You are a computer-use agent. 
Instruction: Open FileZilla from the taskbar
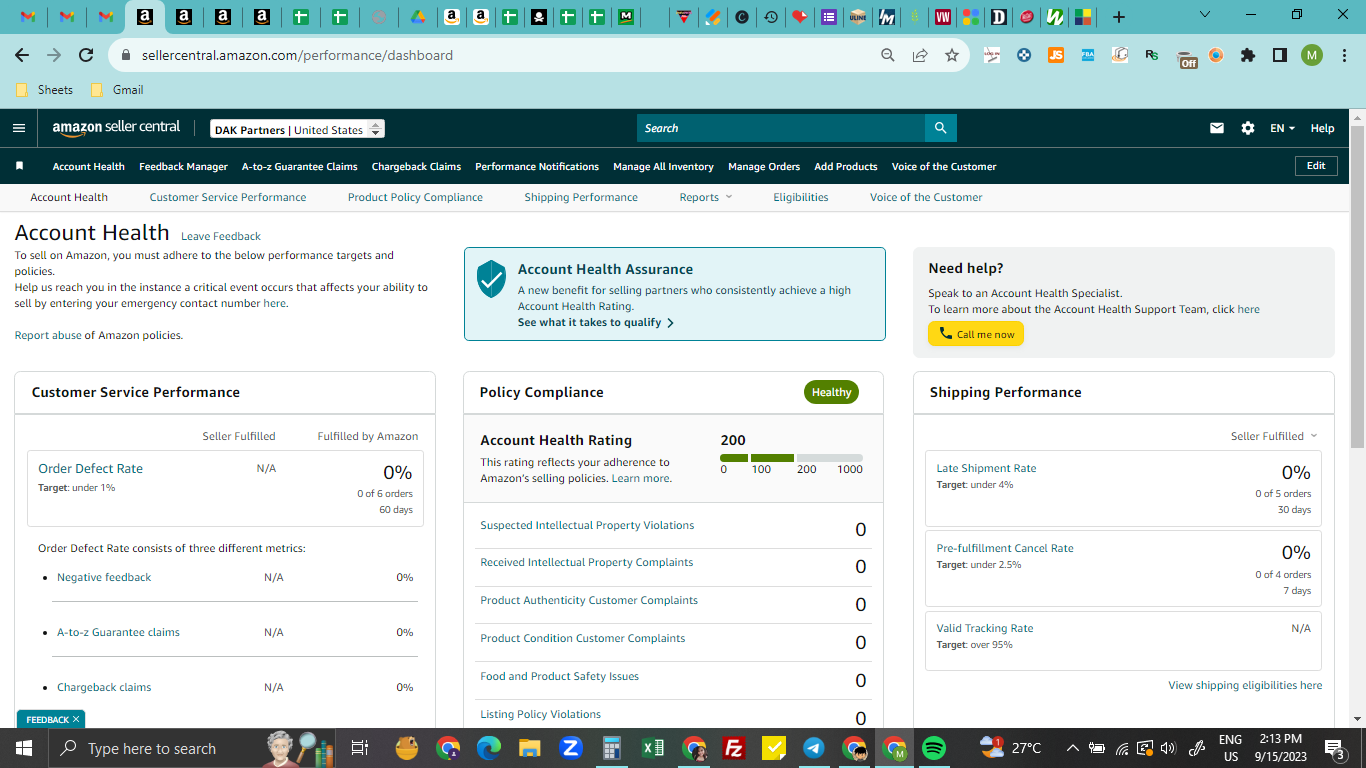pyautogui.click(x=734, y=748)
